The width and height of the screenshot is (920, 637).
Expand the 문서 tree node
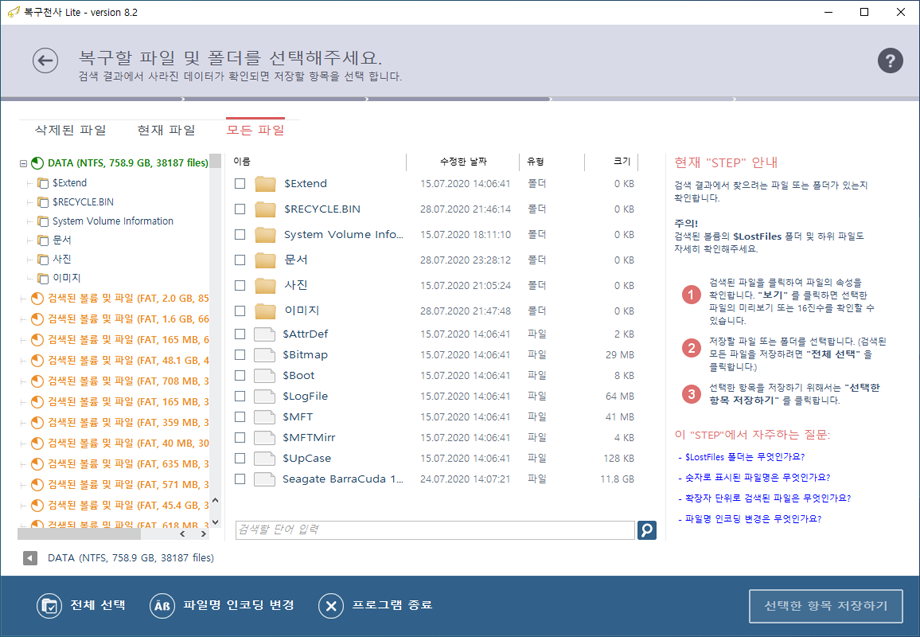[29, 240]
